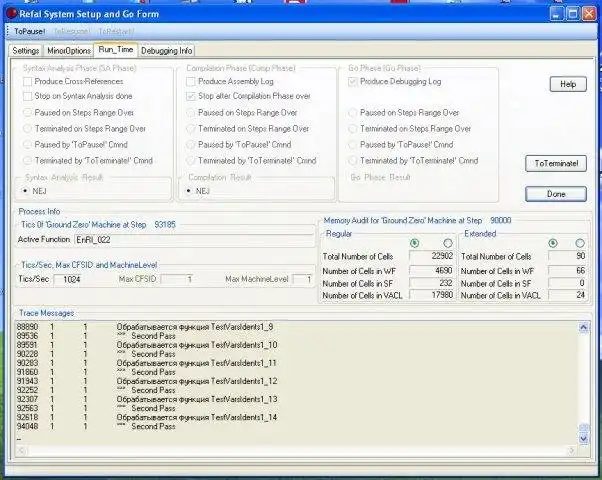
Task: Open the MinorOptions tab
Action: tap(69, 51)
